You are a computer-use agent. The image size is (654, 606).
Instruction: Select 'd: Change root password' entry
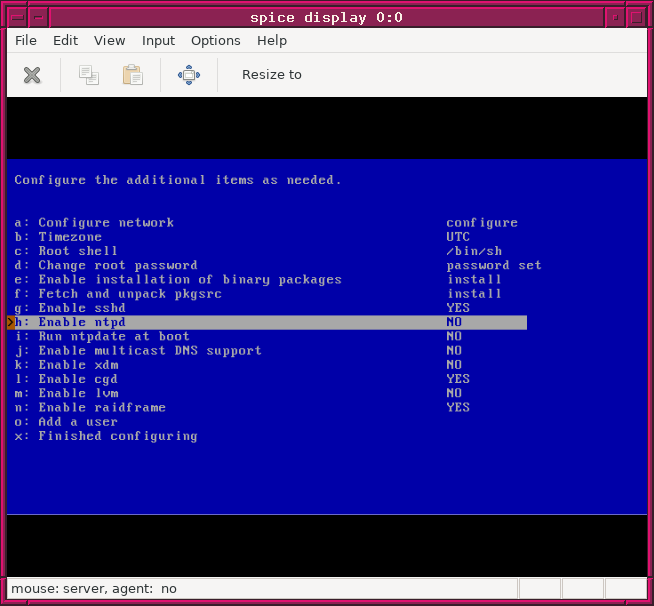click(x=106, y=266)
